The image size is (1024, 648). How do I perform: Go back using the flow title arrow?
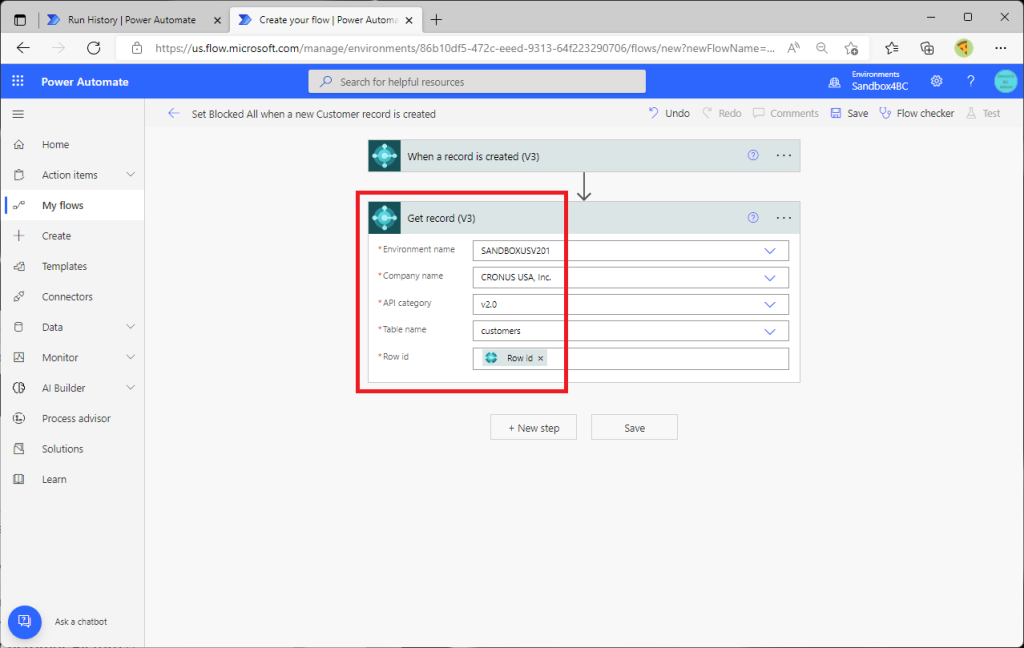pos(173,113)
